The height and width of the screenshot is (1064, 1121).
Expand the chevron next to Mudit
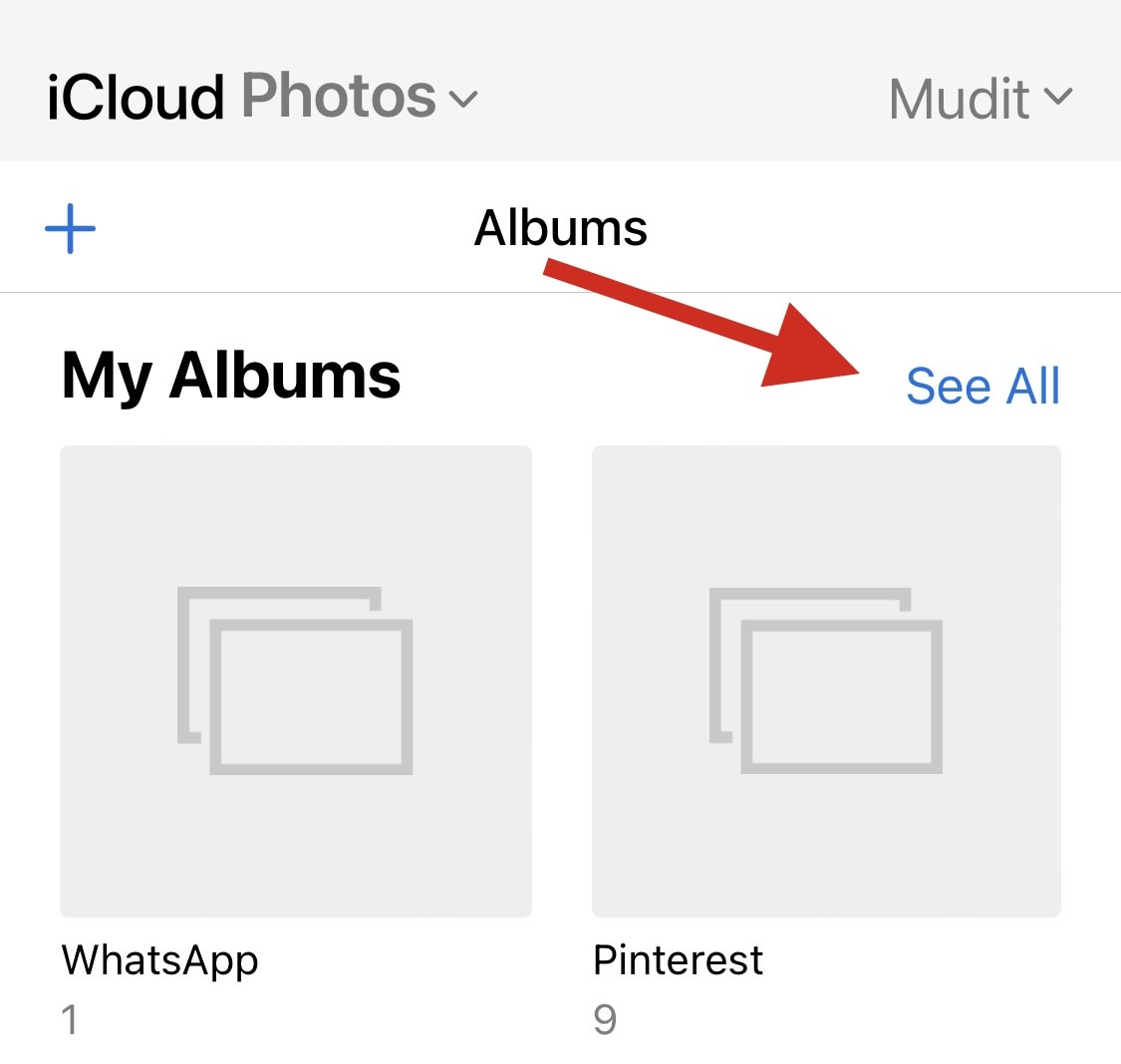point(1058,97)
